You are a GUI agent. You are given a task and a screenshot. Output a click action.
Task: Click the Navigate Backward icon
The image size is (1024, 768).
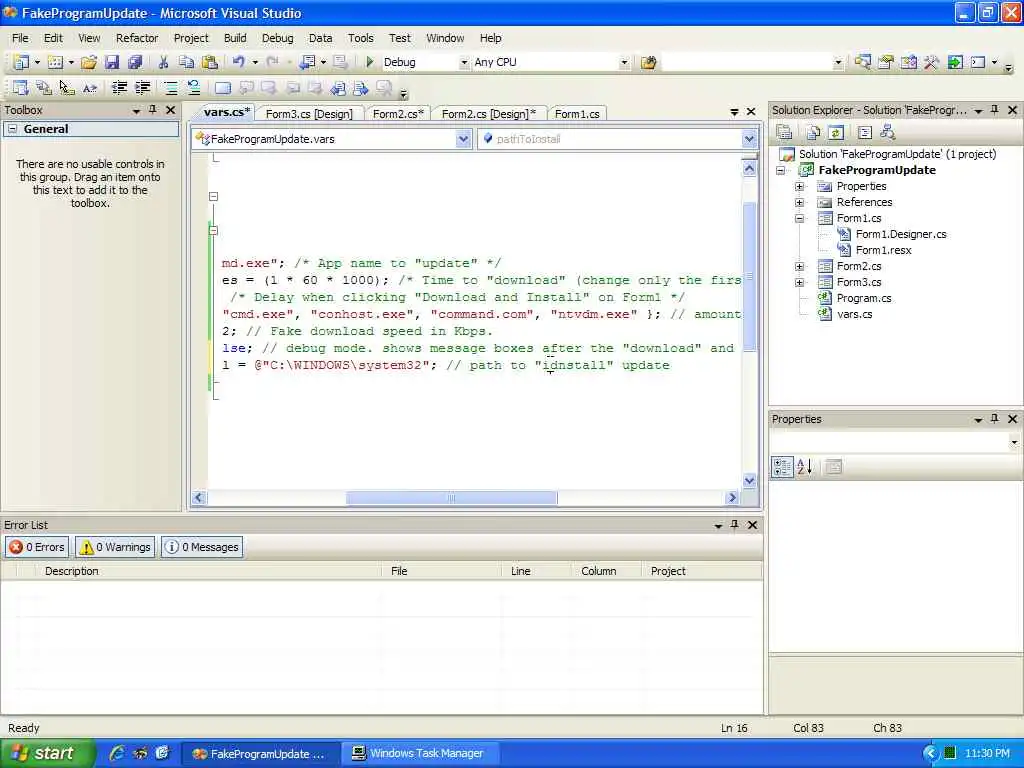[306, 62]
